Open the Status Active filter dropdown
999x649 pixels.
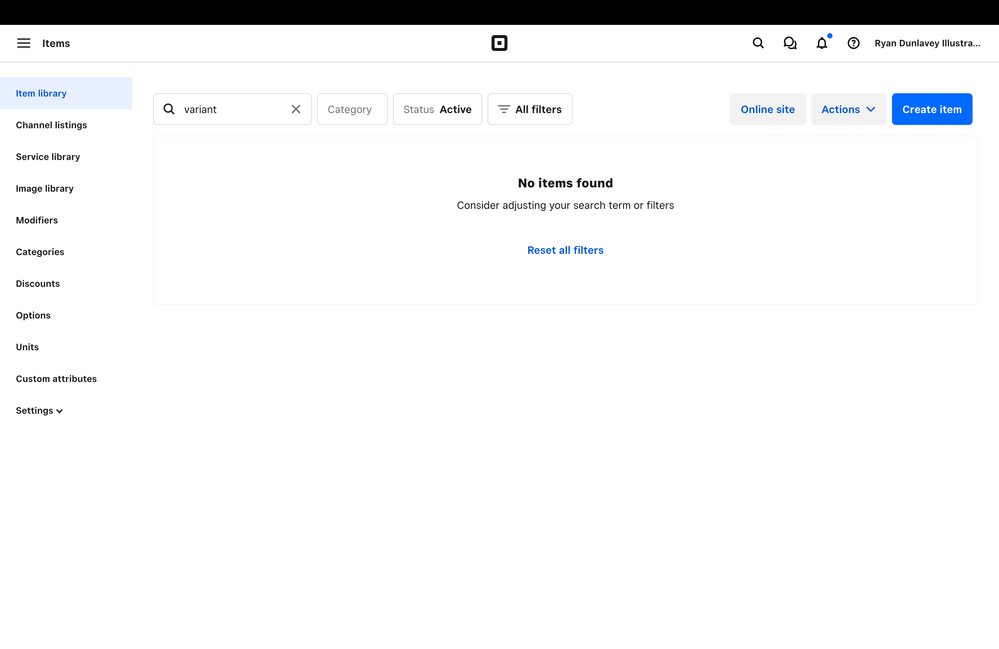point(437,109)
